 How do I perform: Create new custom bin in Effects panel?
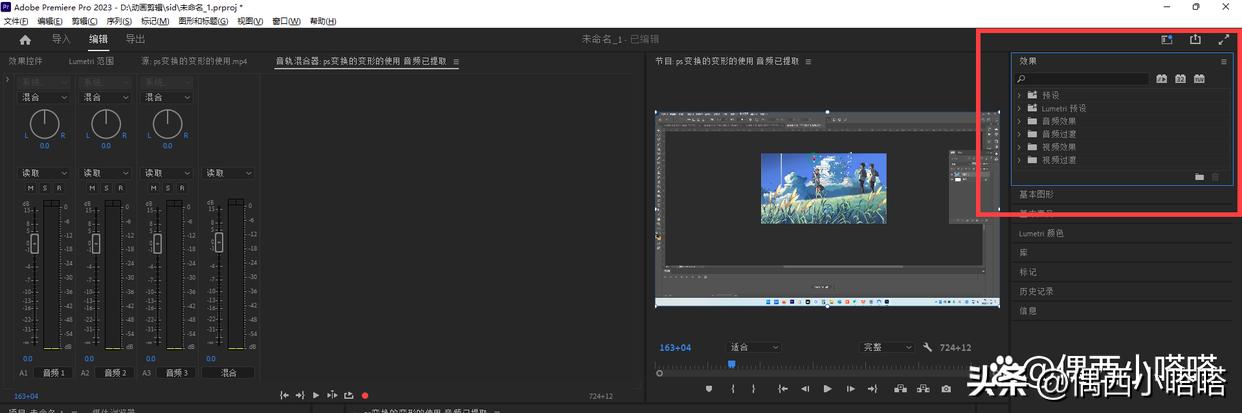[x=1200, y=177]
